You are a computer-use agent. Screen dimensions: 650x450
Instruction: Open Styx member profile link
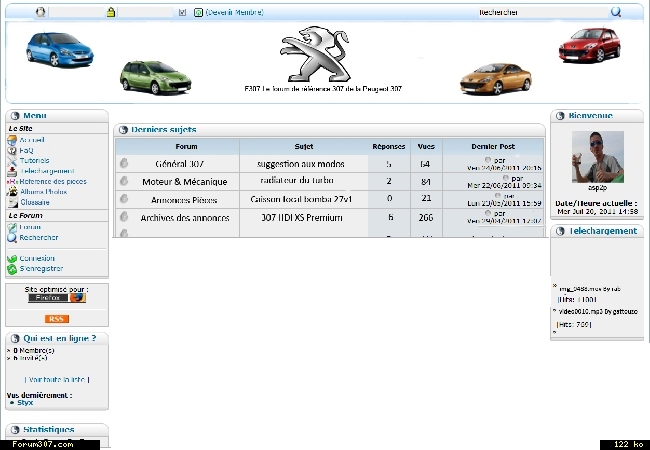point(25,403)
